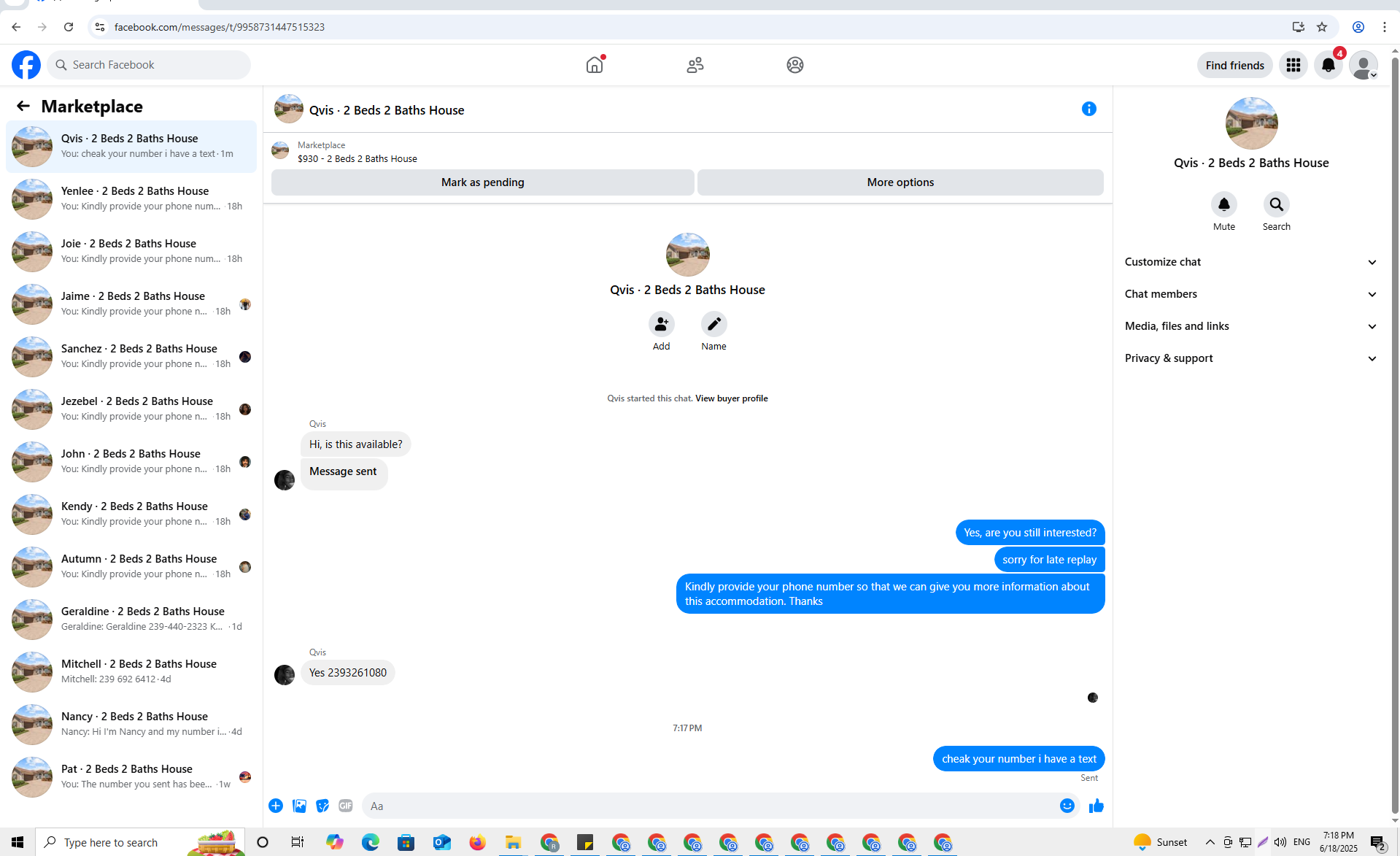Screen dimensions: 1400x856
Task: Expand the Customize chat section
Action: coord(1251,262)
